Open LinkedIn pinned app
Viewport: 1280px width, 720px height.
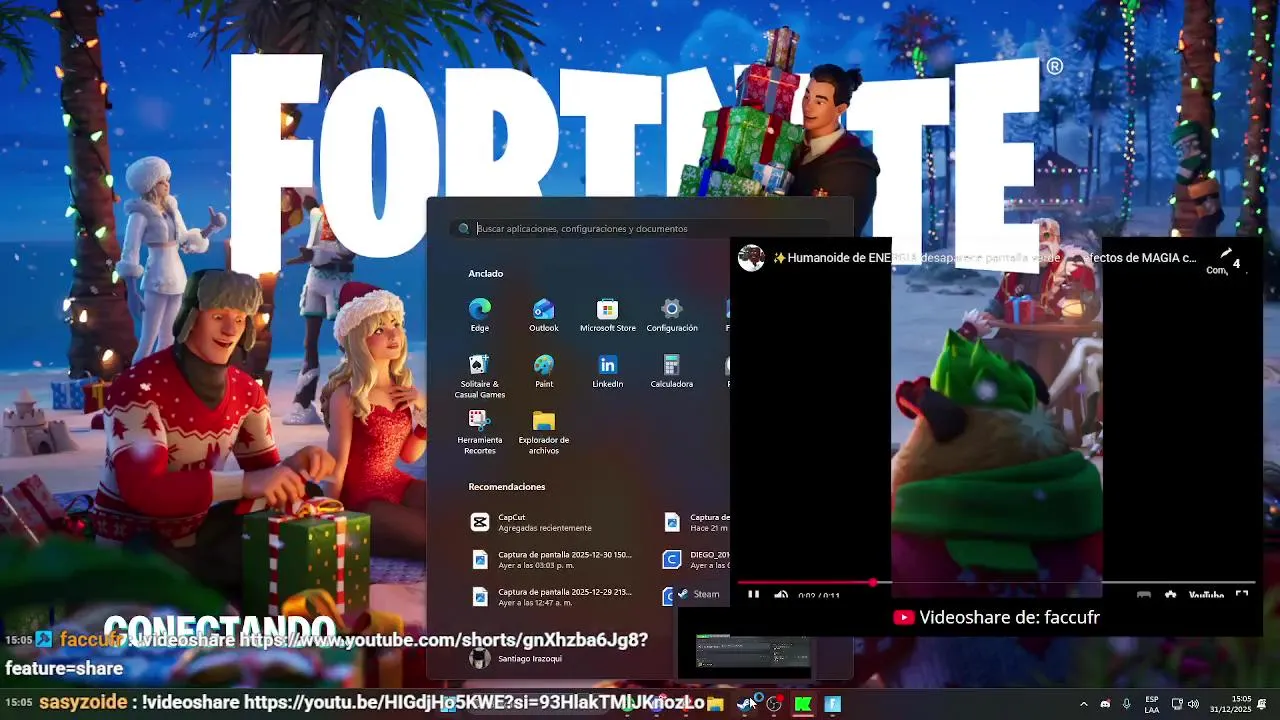(608, 371)
